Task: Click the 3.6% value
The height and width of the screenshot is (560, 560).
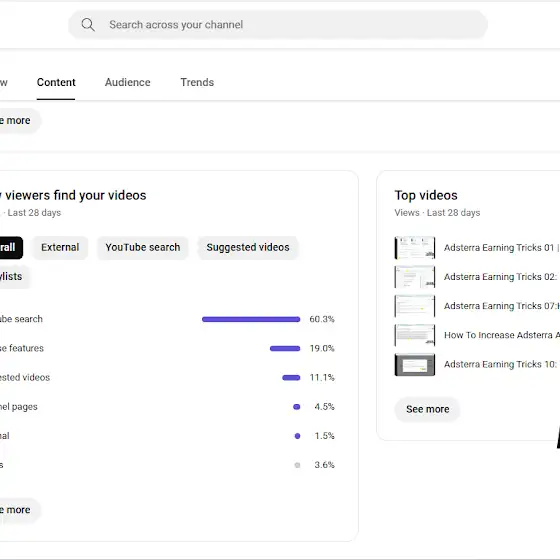Action: click(x=324, y=465)
